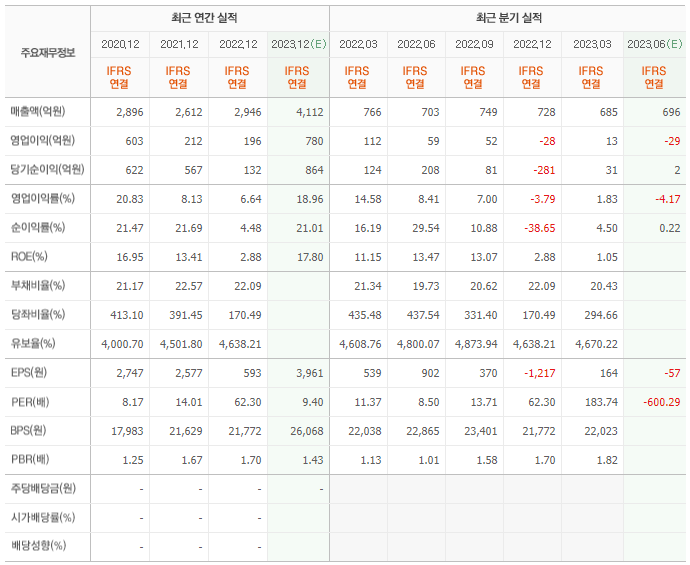
Task: Click the 294.66 quick ratio value
Action: [601, 315]
